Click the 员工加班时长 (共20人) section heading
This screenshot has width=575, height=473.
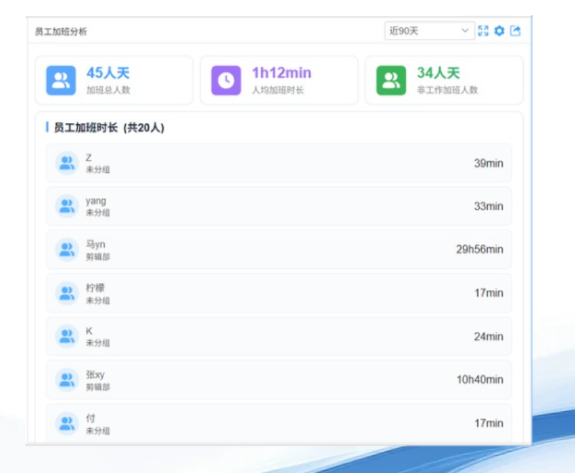109,128
